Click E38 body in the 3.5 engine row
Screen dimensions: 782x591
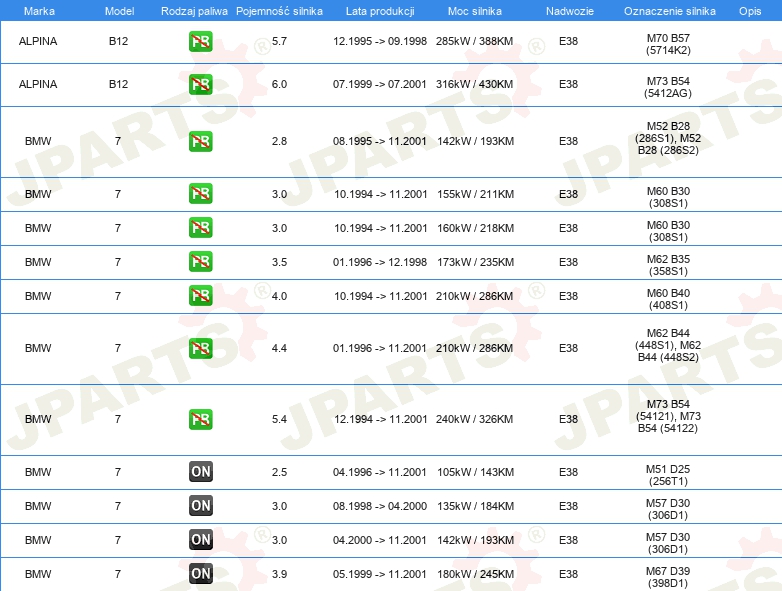pyautogui.click(x=569, y=262)
